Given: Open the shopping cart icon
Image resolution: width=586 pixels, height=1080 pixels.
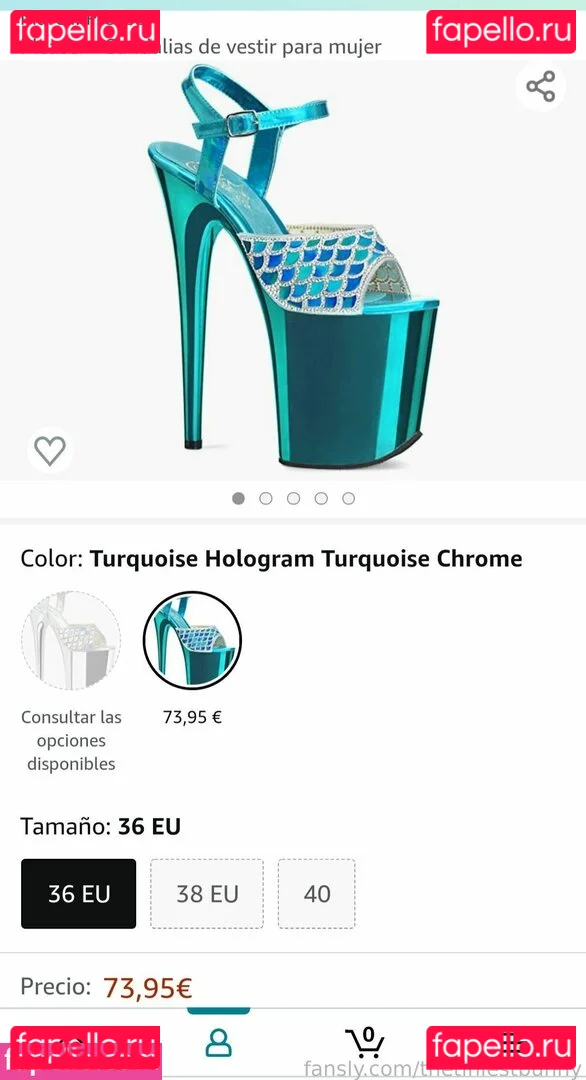Looking at the screenshot, I should [364, 1043].
